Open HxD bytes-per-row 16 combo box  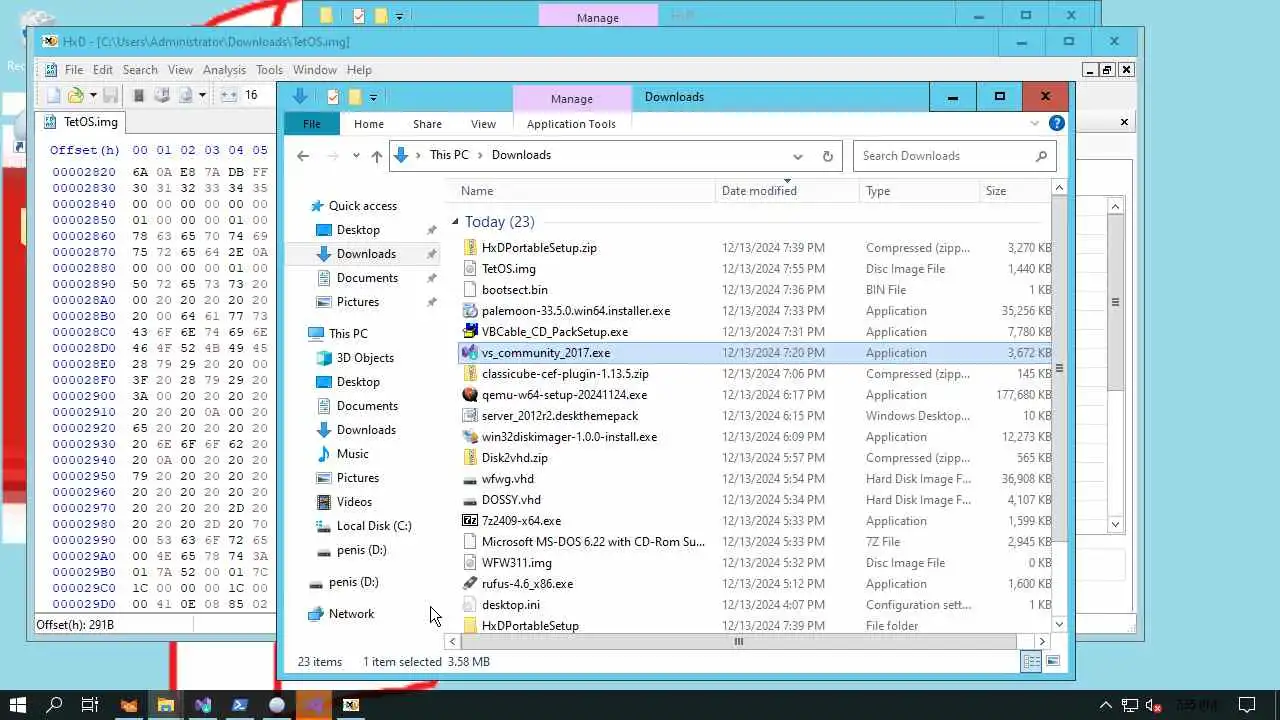point(254,95)
